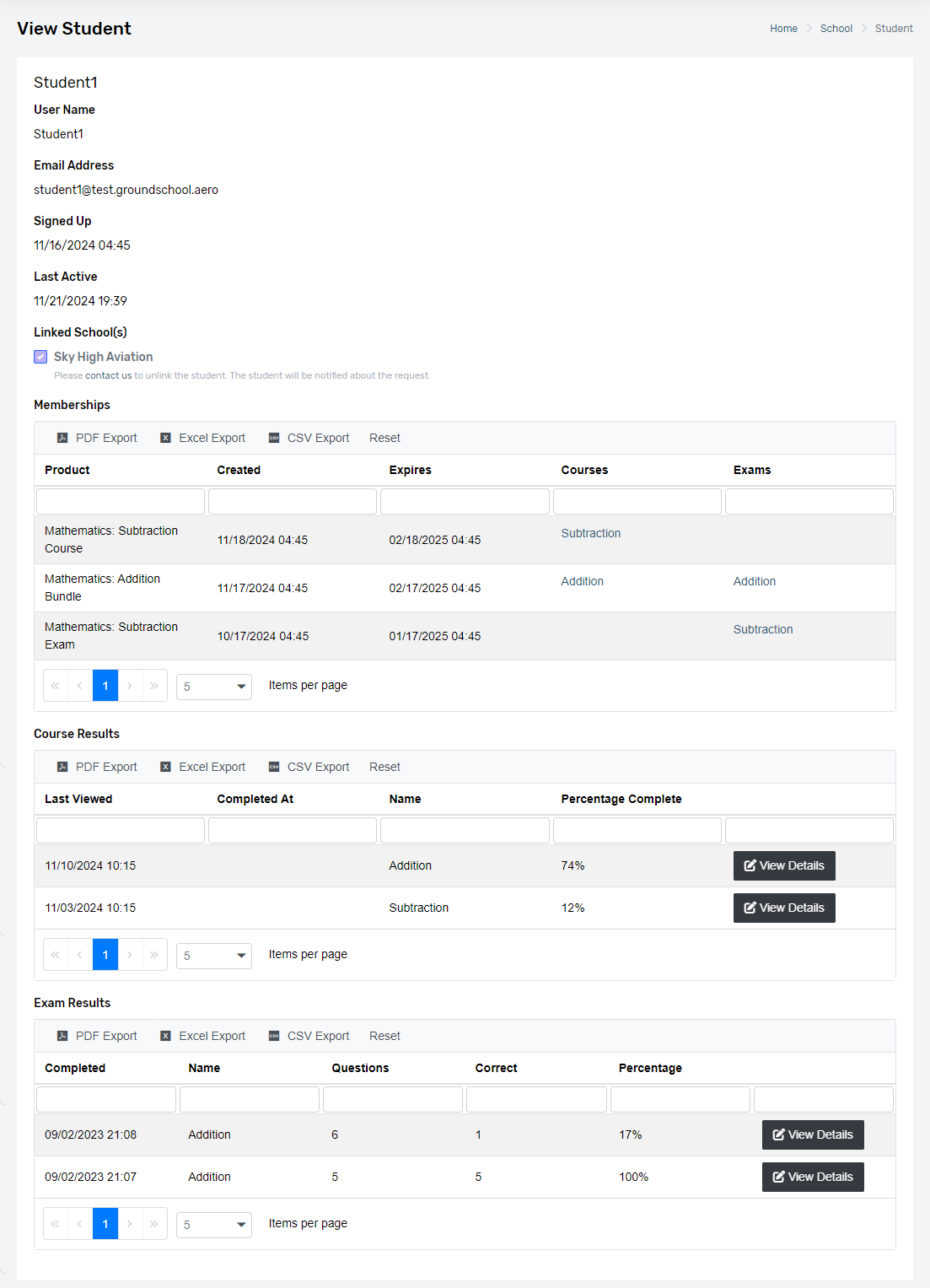Viewport: 930px width, 1288px height.
Task: Click PDF Export icon in Exam Results toolbar
Action: 62,1036
